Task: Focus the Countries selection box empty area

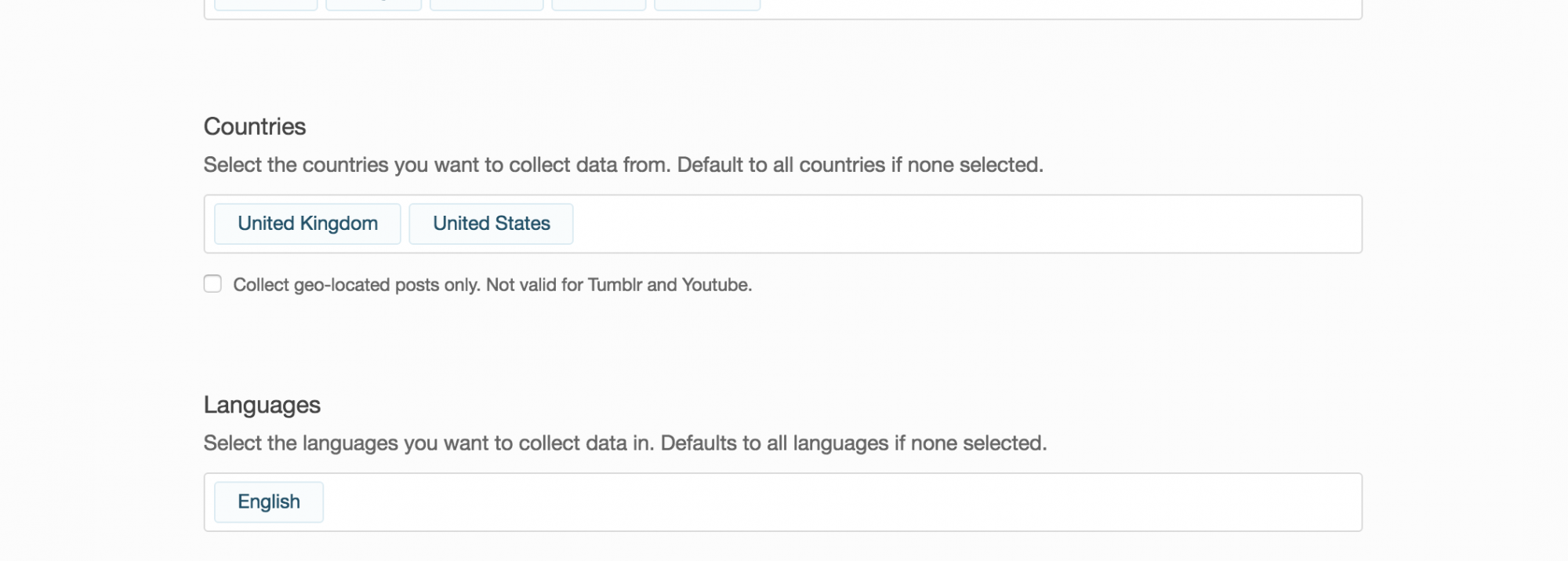Action: tap(941, 224)
